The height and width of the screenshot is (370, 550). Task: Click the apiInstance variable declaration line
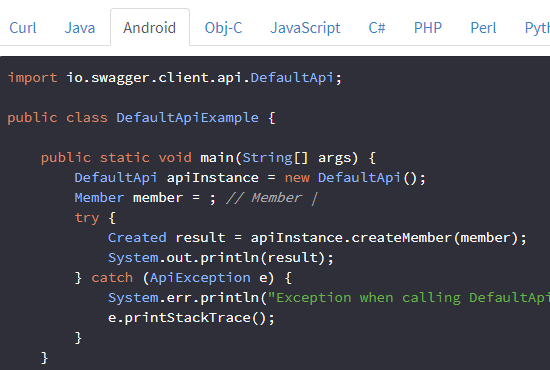pyautogui.click(x=250, y=178)
